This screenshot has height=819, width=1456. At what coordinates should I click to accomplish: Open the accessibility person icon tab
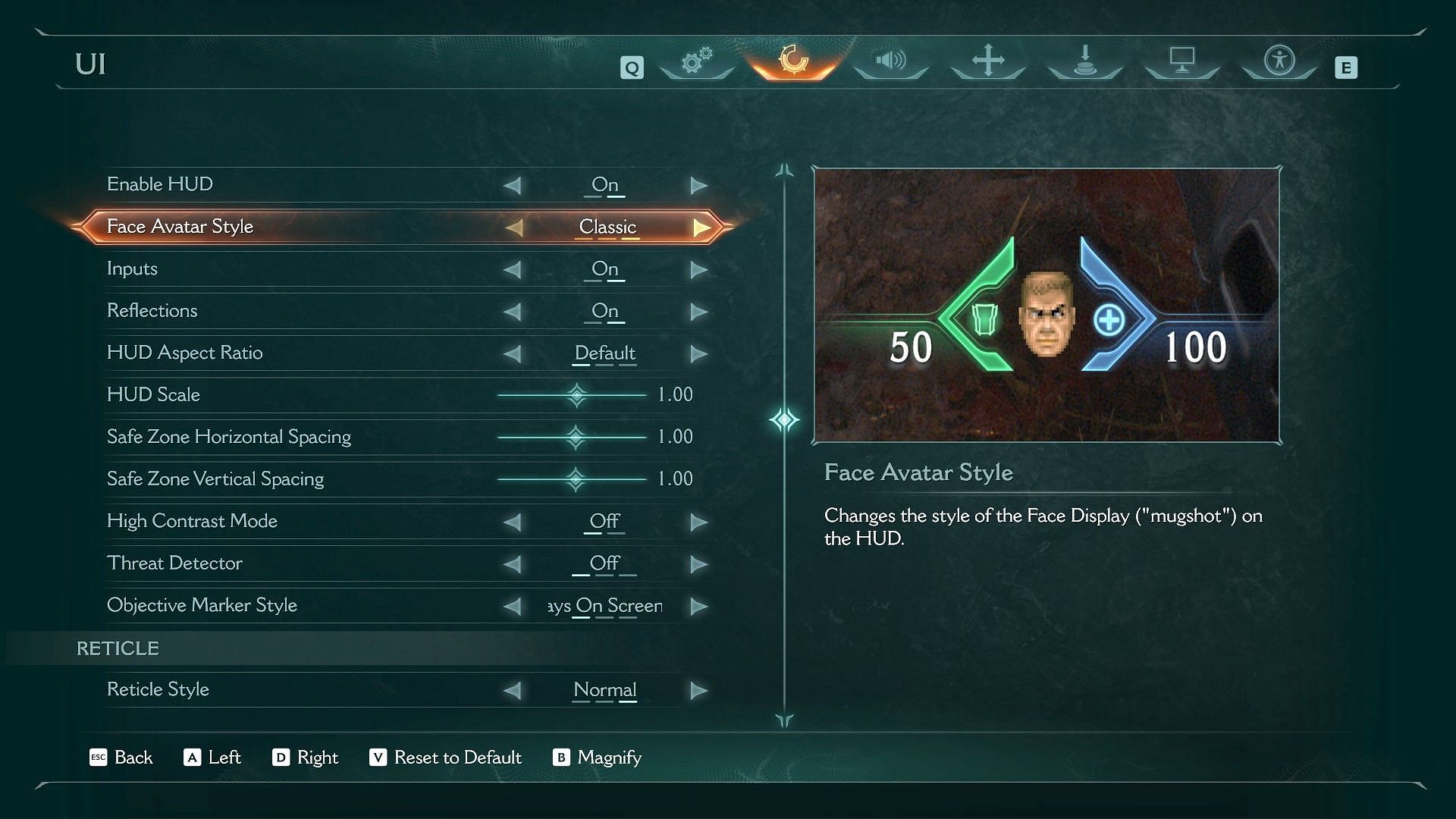point(1279,60)
